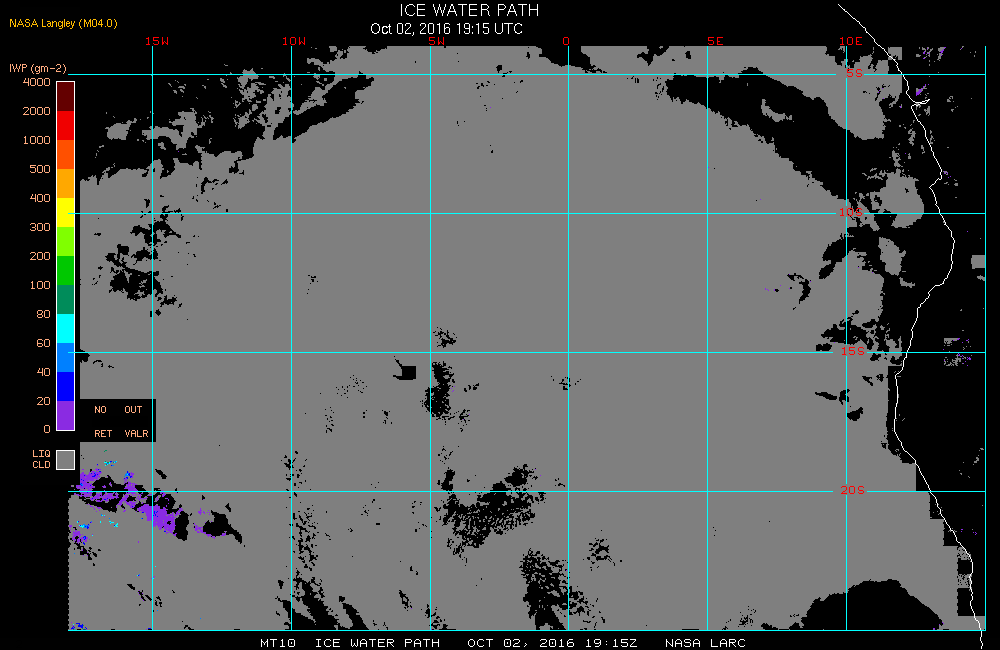
Task: Click the 100 scale value
Action: coord(40,285)
